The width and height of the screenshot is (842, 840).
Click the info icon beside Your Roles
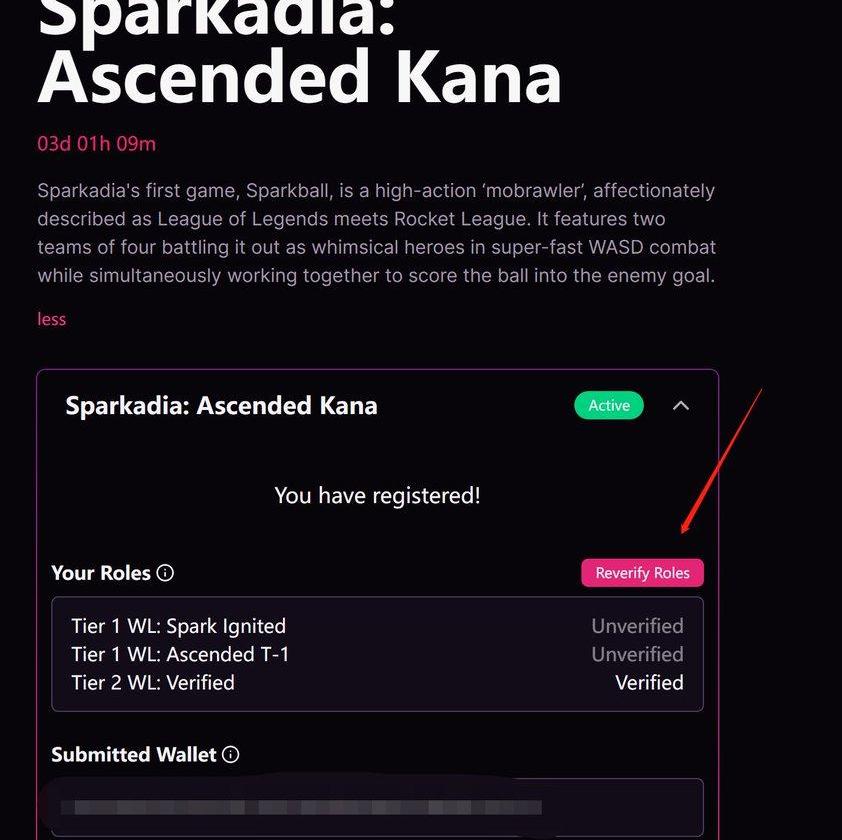coord(166,574)
